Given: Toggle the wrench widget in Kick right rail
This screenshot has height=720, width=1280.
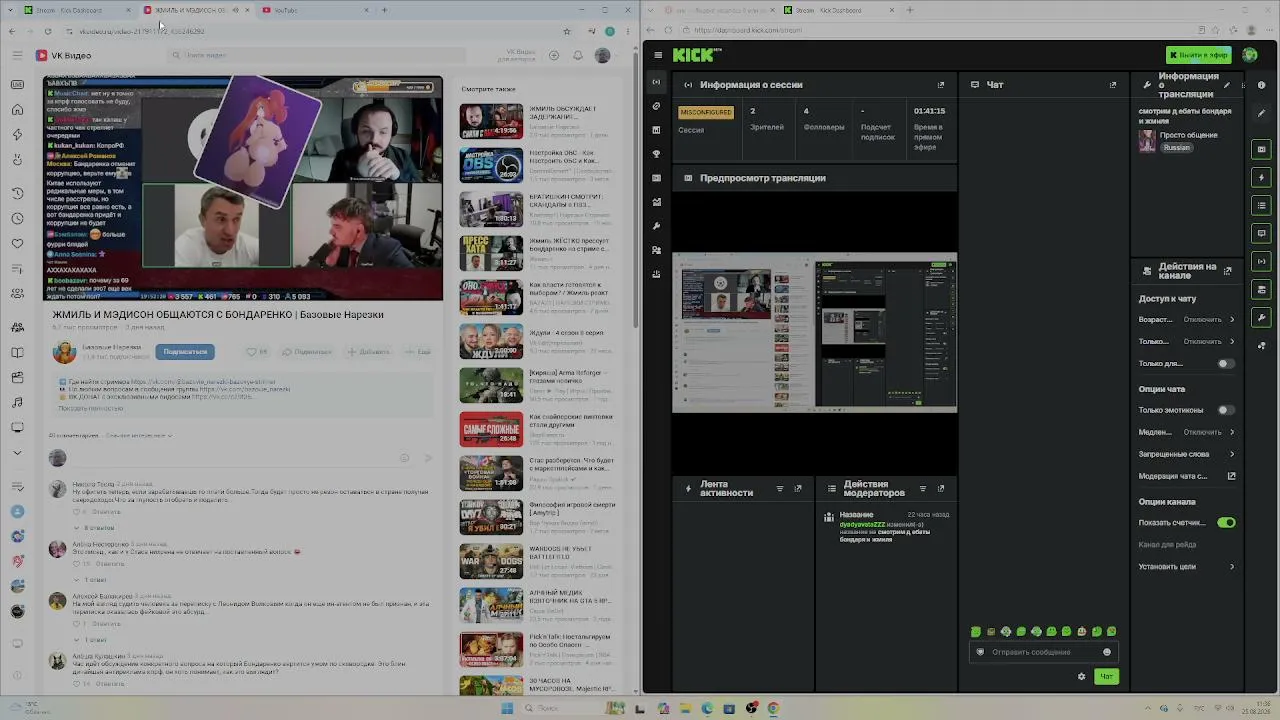Looking at the screenshot, I should point(1262,318).
